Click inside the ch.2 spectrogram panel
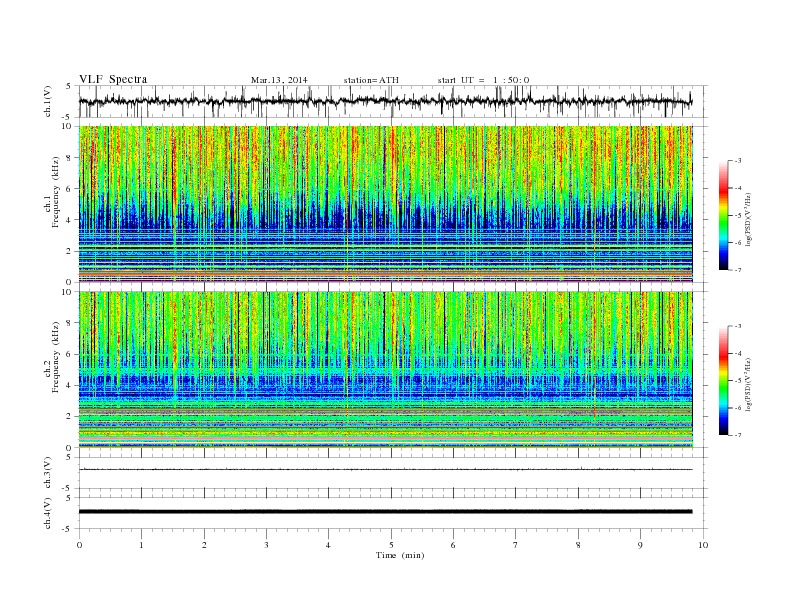 click(x=385, y=369)
